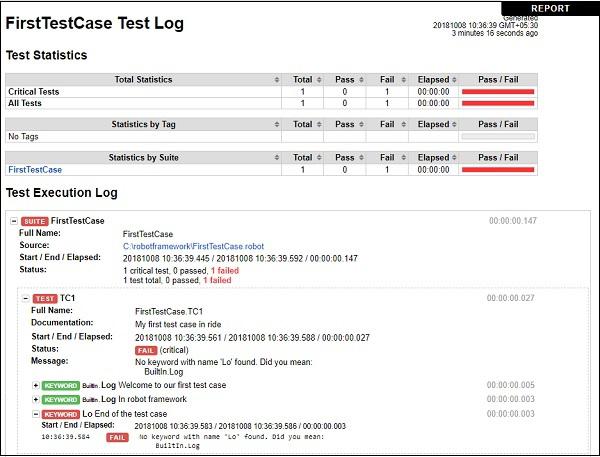Click green KEYWORD badge for robot framework log
Viewport: 600px width, 457px height.
tap(60, 400)
